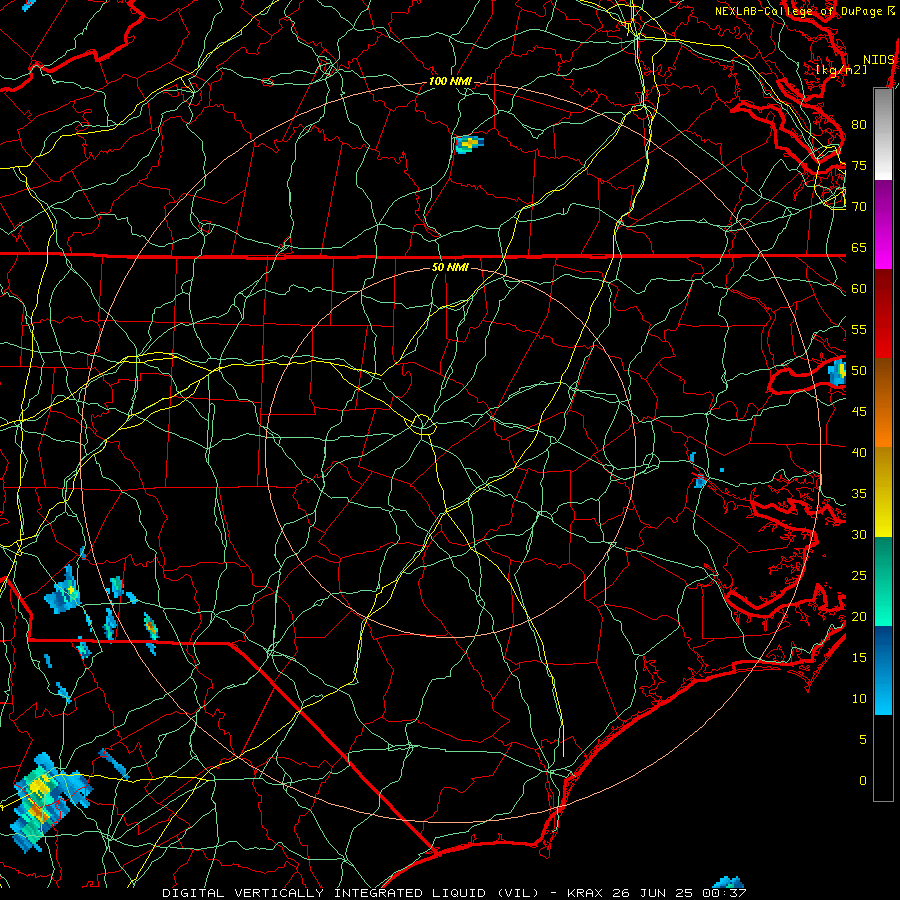This screenshot has height=900, width=900.
Task: Click the magenta band of the legend
Action: tap(883, 225)
